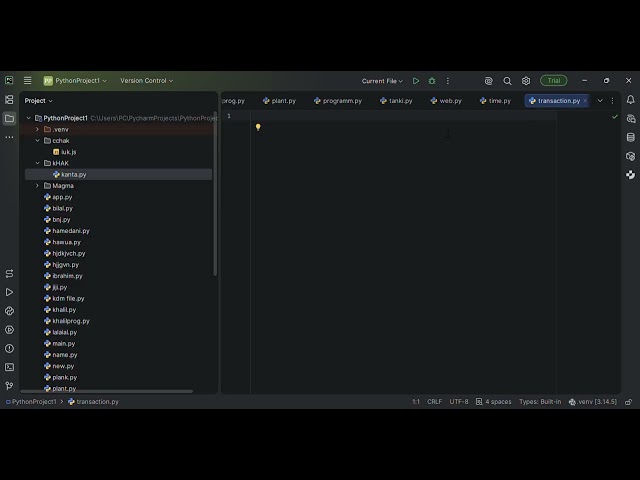Screen dimensions: 640x480
Task: Open IDE settings gear
Action: point(526,81)
